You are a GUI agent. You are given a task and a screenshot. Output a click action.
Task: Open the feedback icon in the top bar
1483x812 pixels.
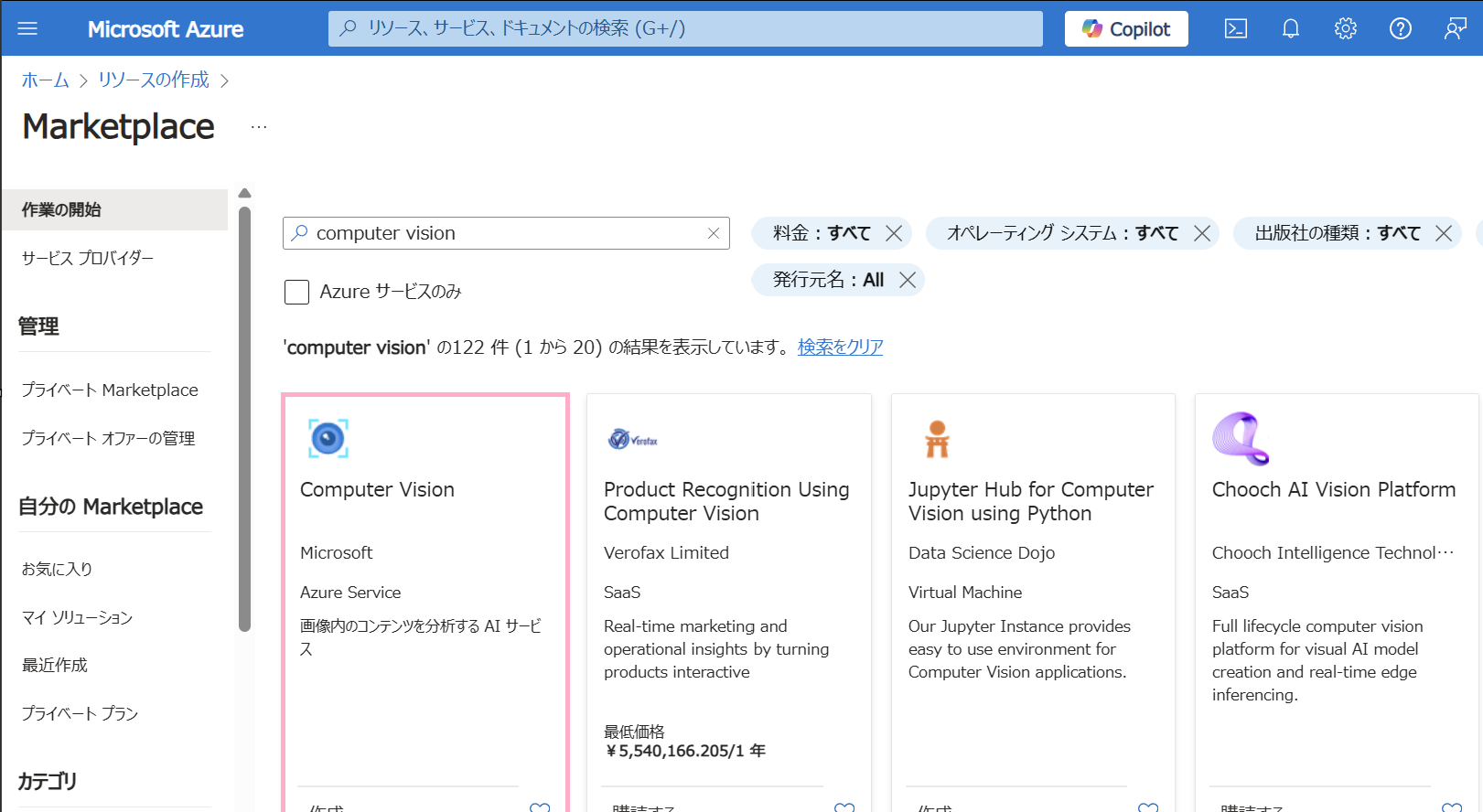[1455, 28]
